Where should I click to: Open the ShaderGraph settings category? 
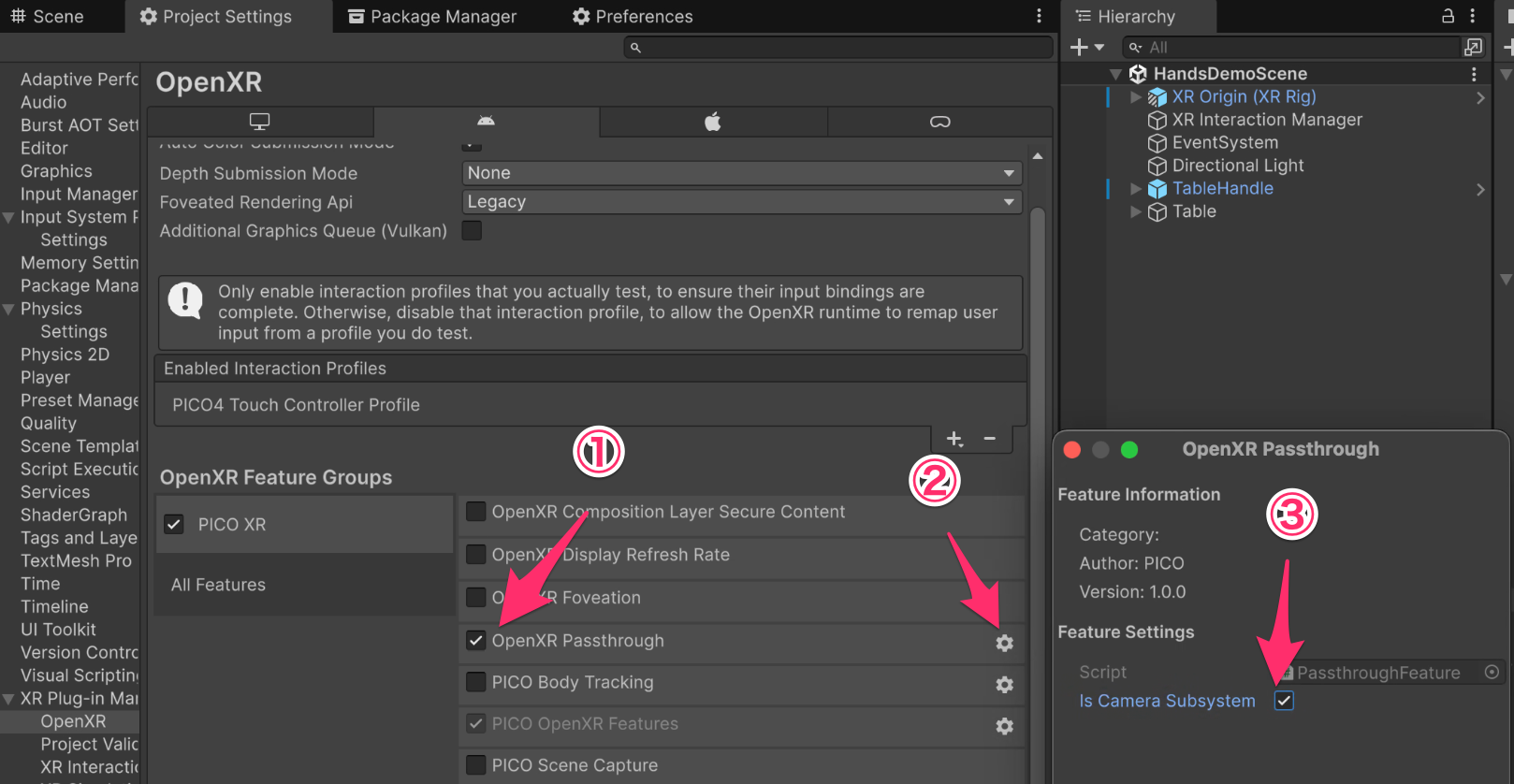pyautogui.click(x=74, y=515)
